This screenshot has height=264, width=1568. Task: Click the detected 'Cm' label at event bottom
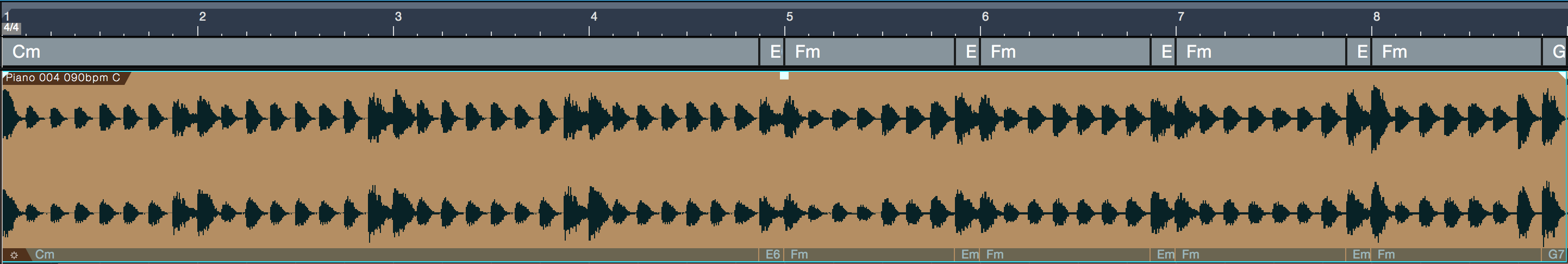click(45, 254)
